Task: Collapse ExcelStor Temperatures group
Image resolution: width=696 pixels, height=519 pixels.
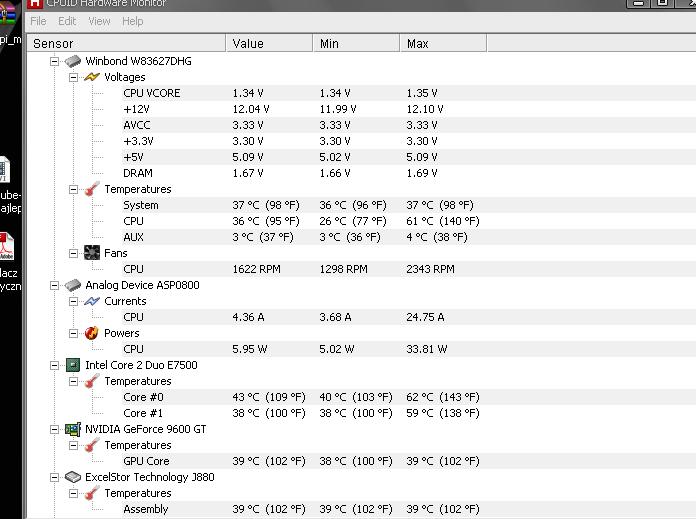Action: point(73,493)
